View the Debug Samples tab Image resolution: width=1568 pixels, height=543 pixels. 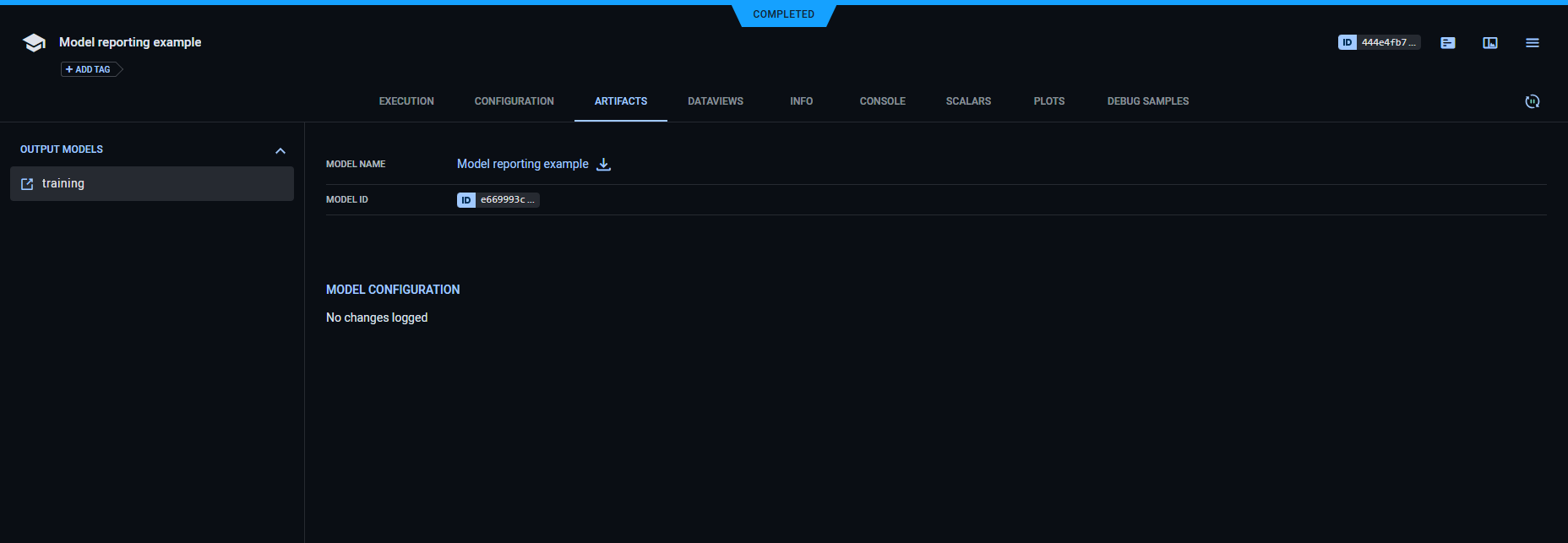click(x=1147, y=101)
